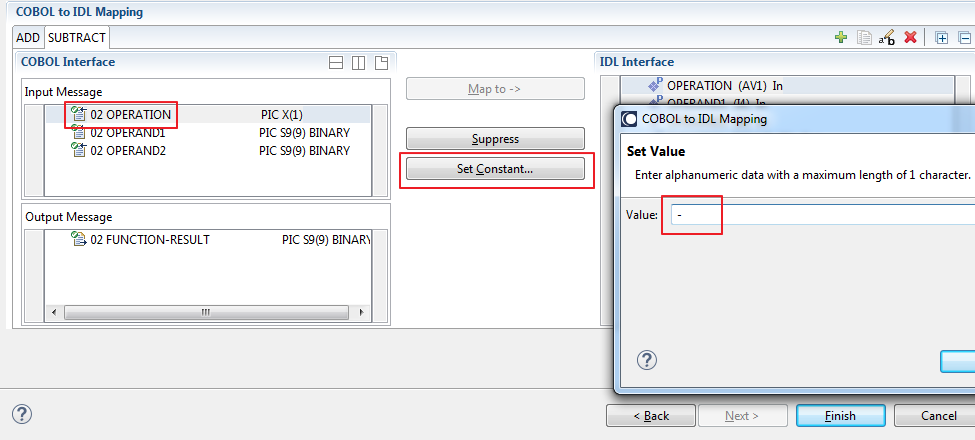Click Output Message scrollbar left arrow
Image resolution: width=975 pixels, height=440 pixels.
click(x=54, y=312)
